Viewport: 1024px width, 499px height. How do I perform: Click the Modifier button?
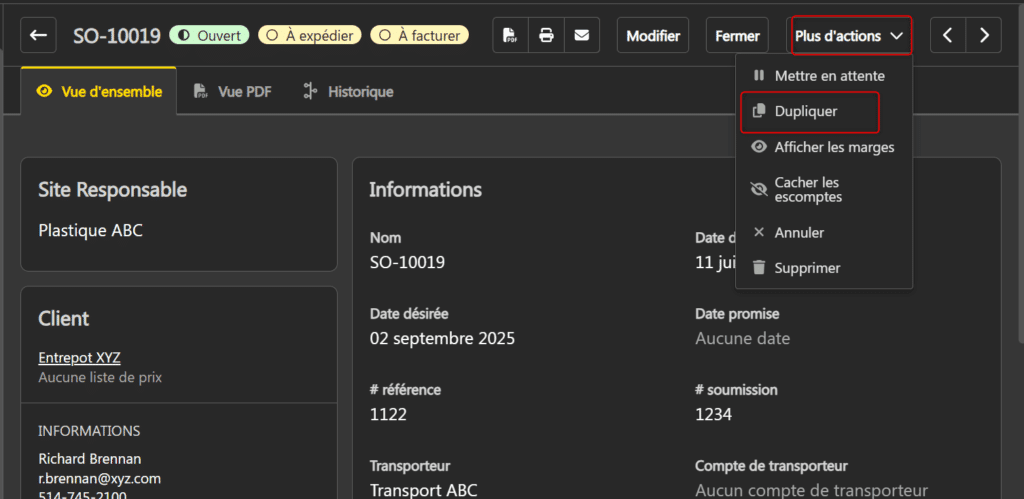(x=653, y=36)
